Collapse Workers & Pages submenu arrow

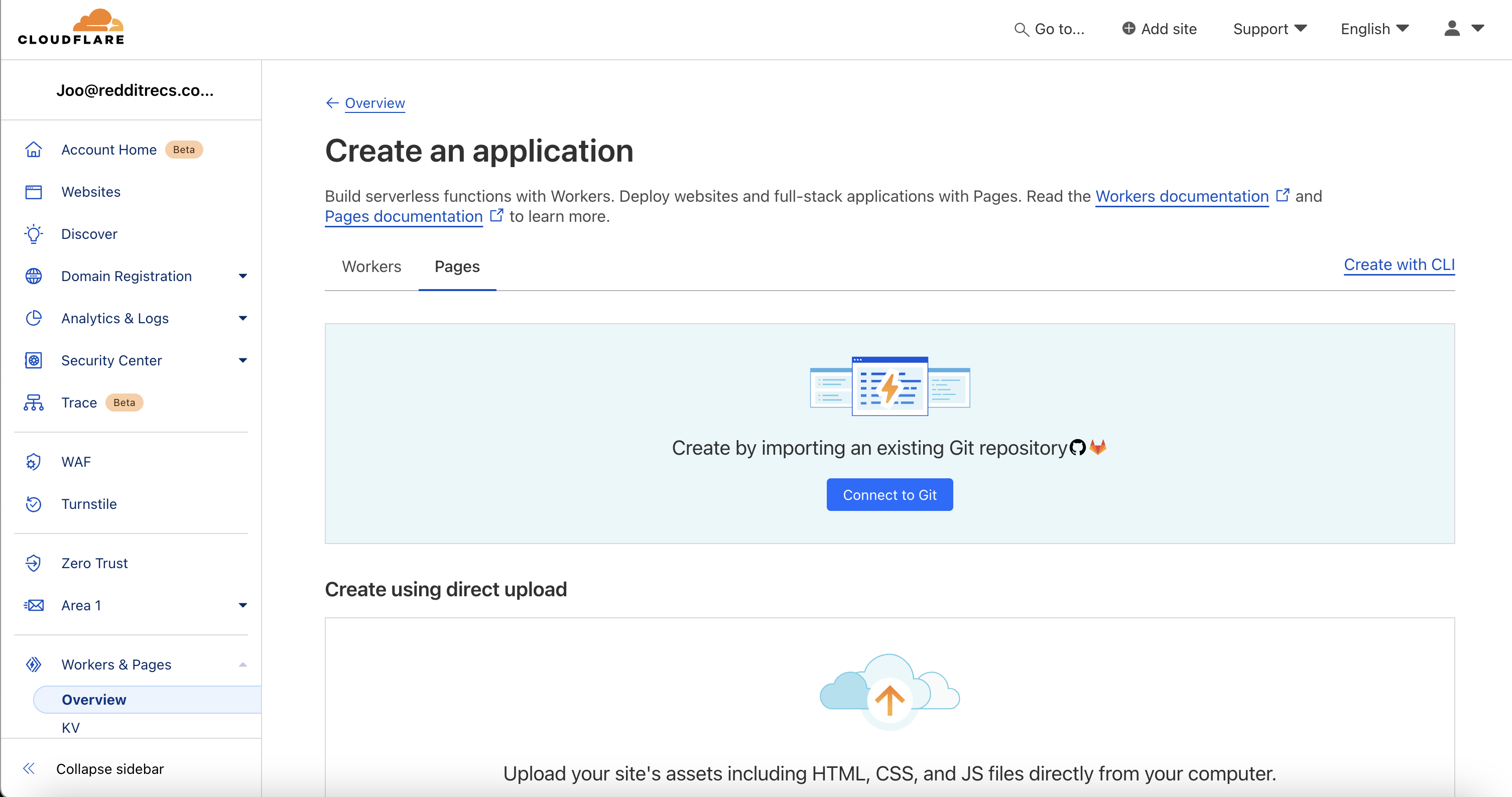[242, 665]
